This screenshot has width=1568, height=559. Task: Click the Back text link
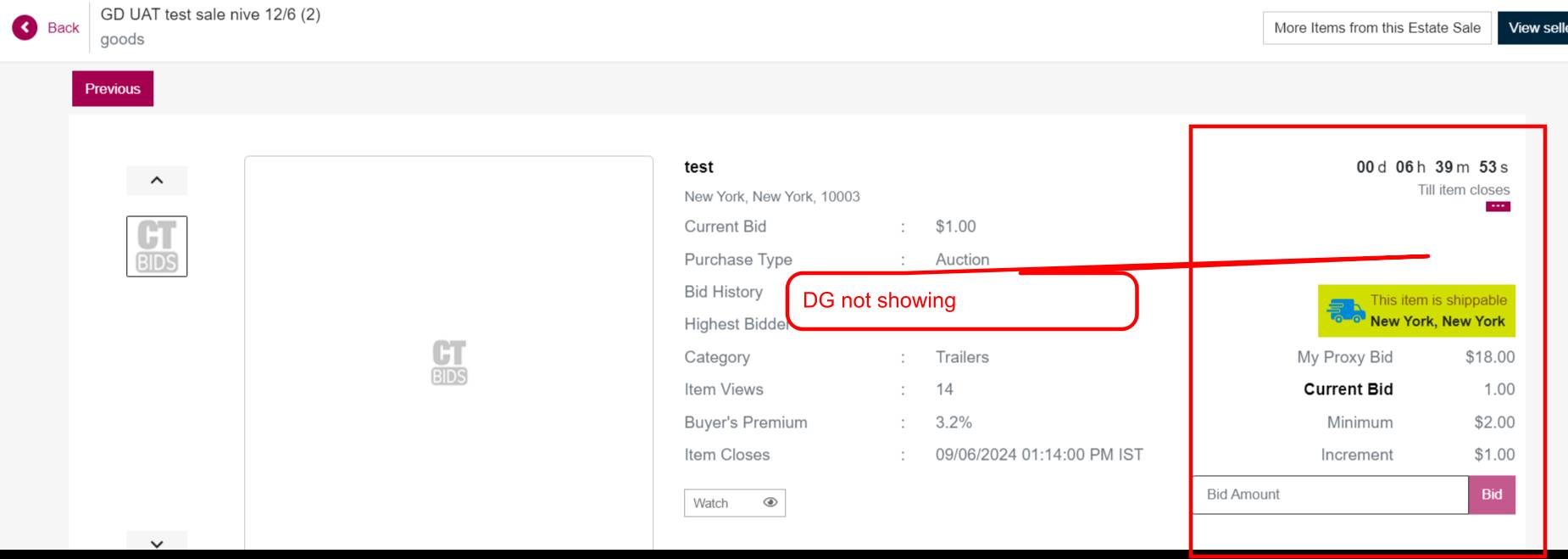[x=63, y=28]
